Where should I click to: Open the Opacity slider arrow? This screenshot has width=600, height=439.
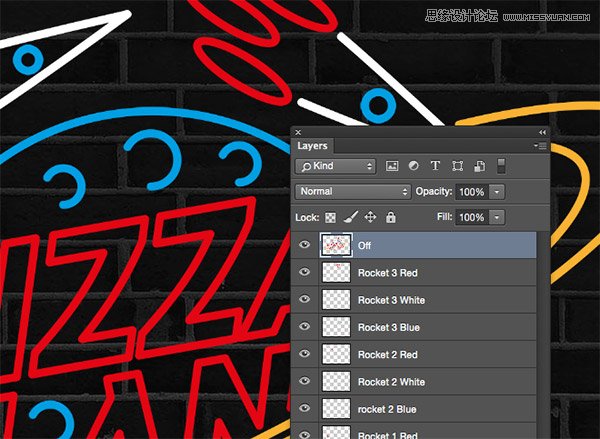tap(497, 192)
